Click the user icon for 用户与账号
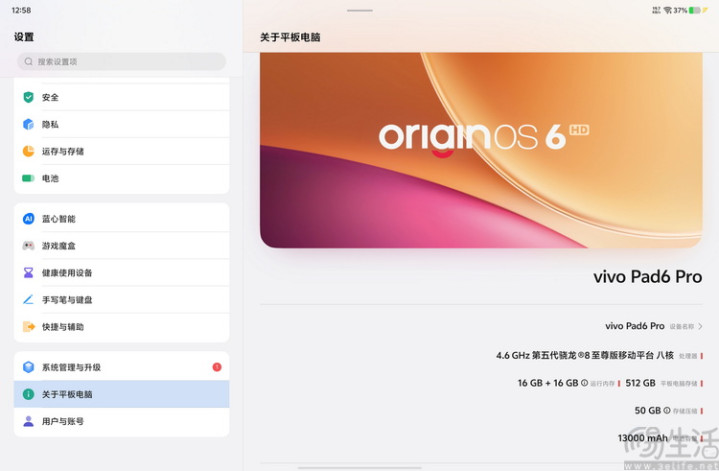The image size is (719, 471). (x=28, y=421)
